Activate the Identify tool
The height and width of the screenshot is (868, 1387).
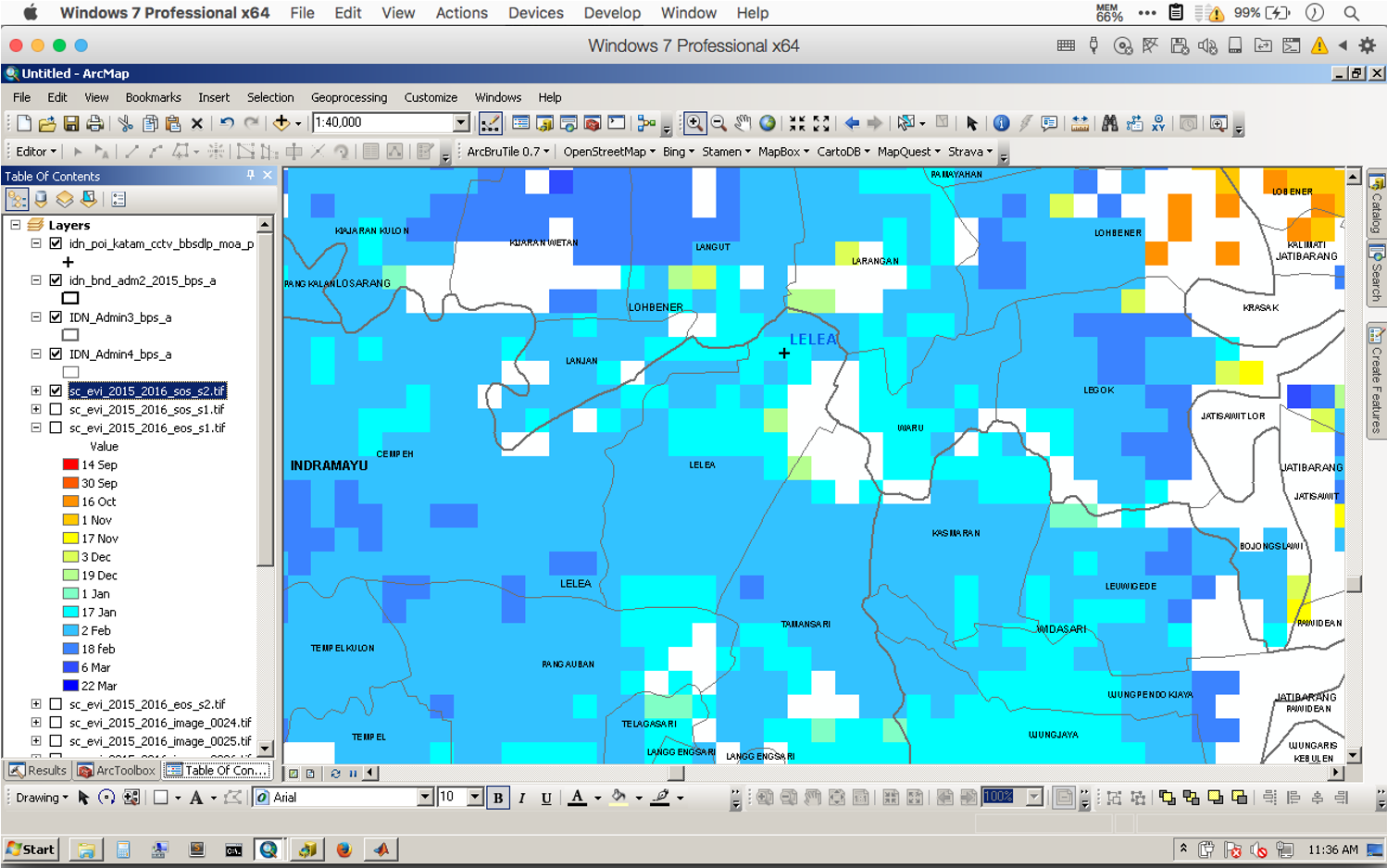click(x=1001, y=123)
